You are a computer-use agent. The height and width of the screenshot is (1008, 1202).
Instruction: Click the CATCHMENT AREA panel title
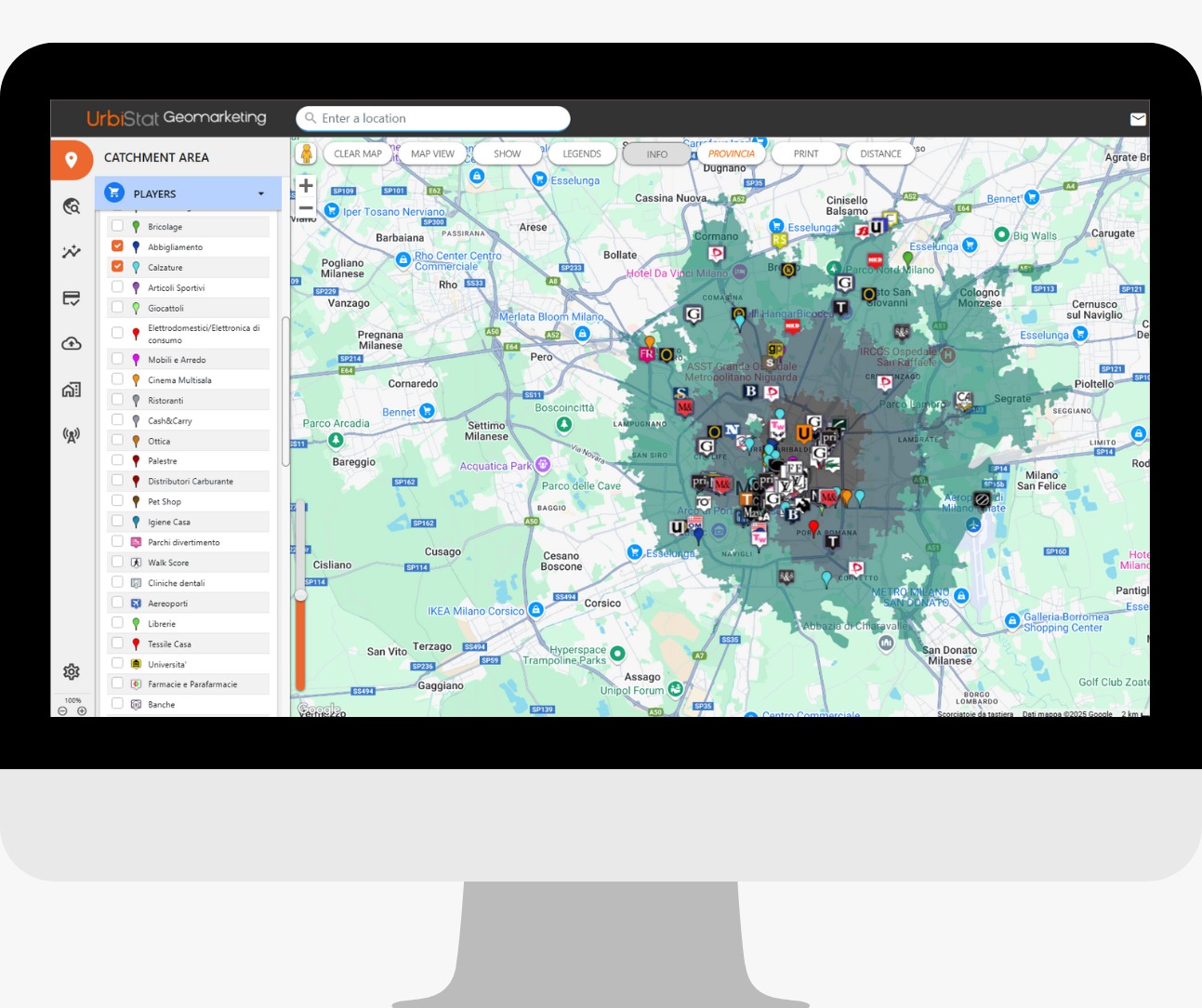tap(156, 158)
